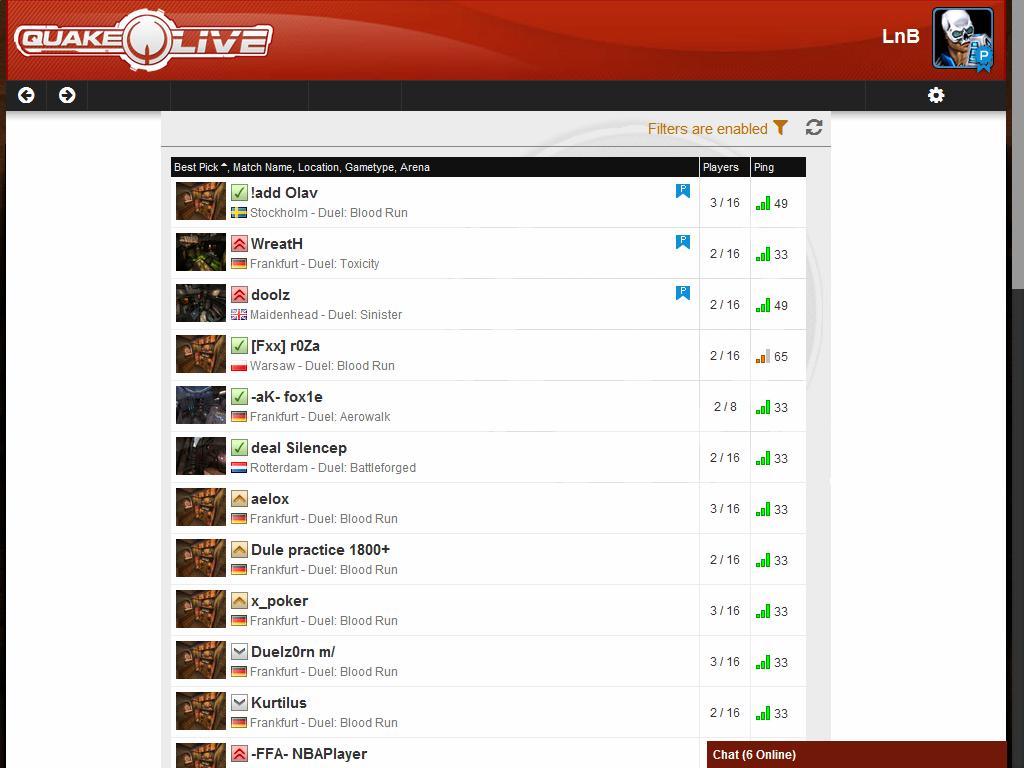This screenshot has width=1024, height=768.
Task: Click the page vertical scrollbar
Action: tap(1017, 144)
